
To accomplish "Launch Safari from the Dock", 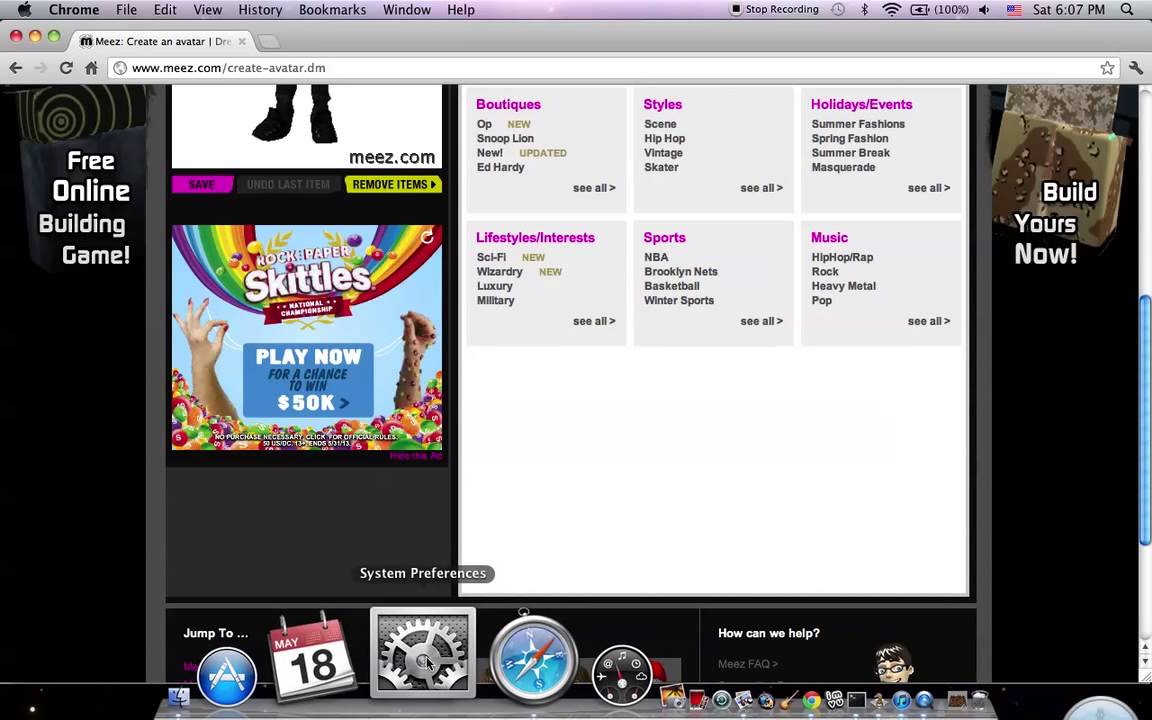I will click(x=533, y=659).
